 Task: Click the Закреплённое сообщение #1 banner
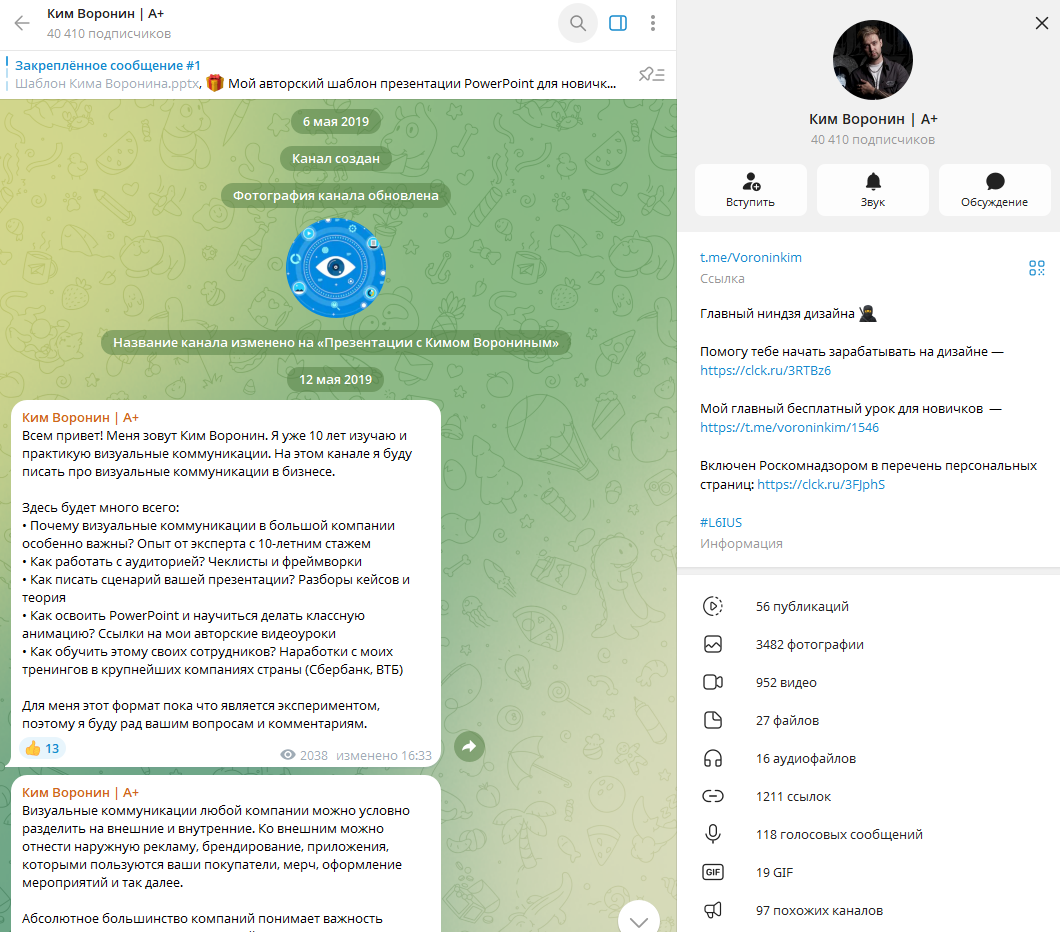[316, 74]
